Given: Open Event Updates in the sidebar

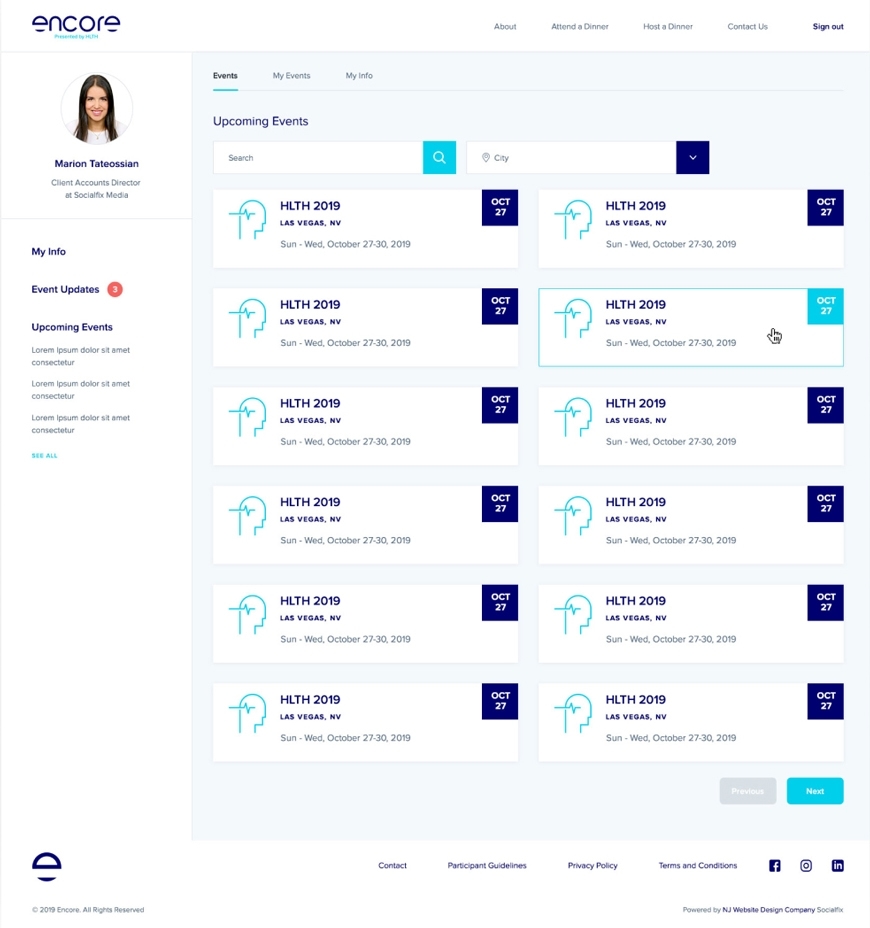Looking at the screenshot, I should click(x=65, y=289).
